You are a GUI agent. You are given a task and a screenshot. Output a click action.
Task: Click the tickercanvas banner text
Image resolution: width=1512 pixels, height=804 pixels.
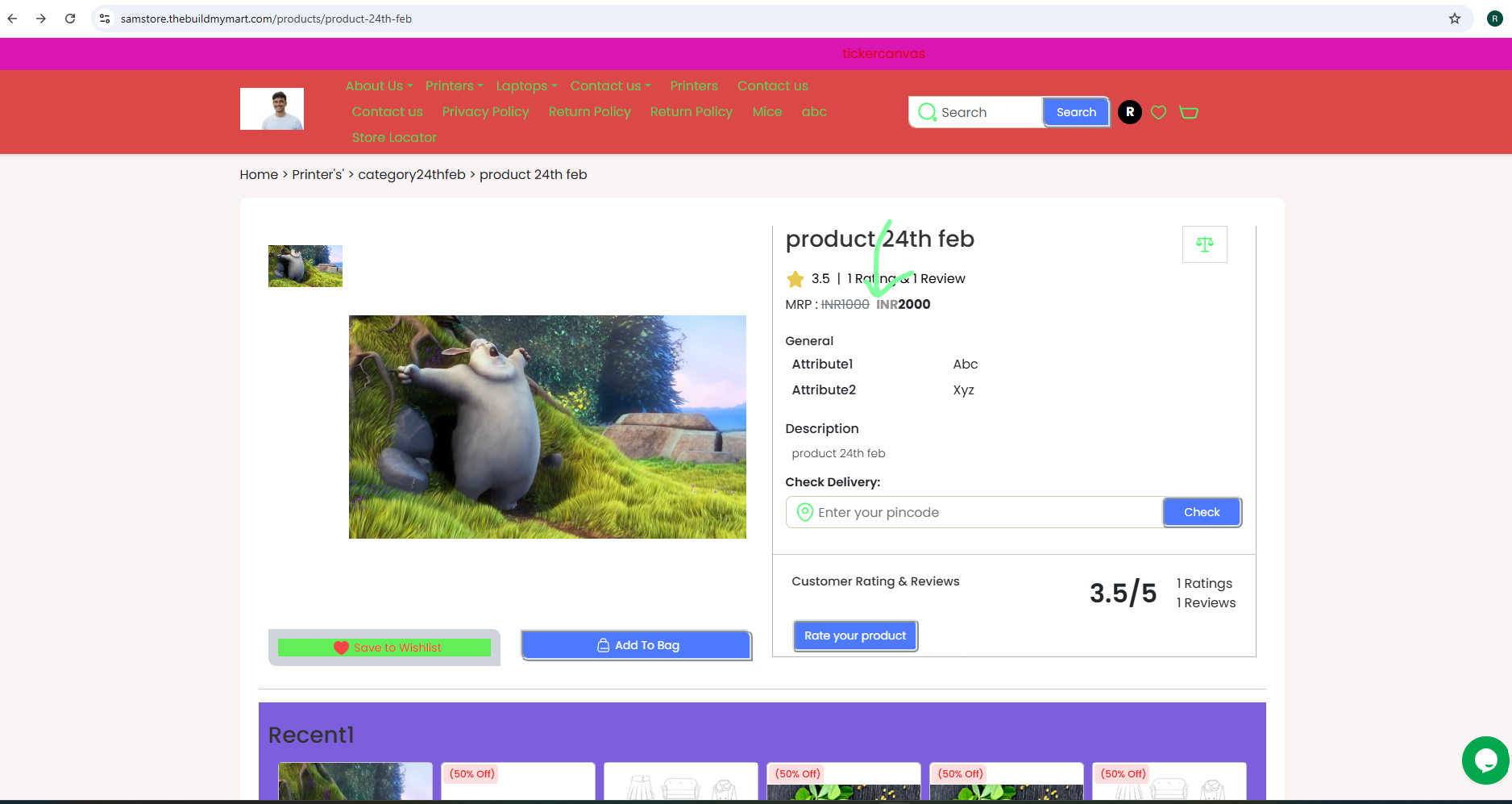coord(883,54)
